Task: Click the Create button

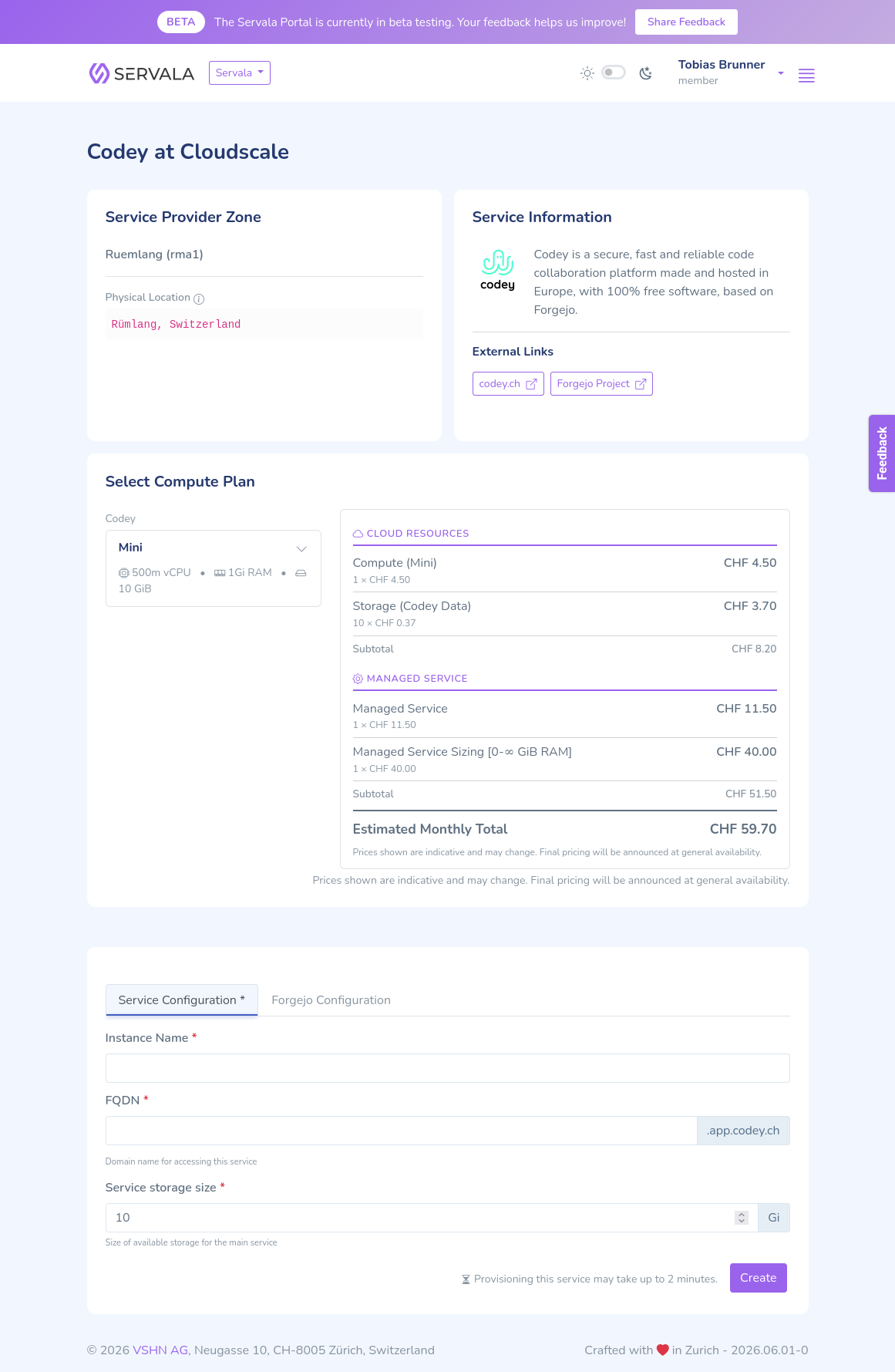Action: (759, 1278)
